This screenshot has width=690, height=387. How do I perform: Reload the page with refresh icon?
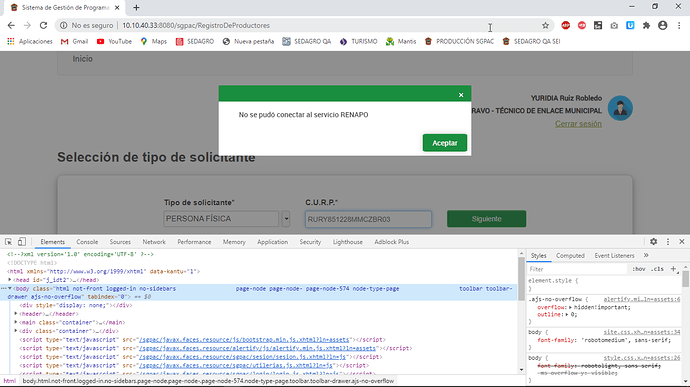pos(43,26)
